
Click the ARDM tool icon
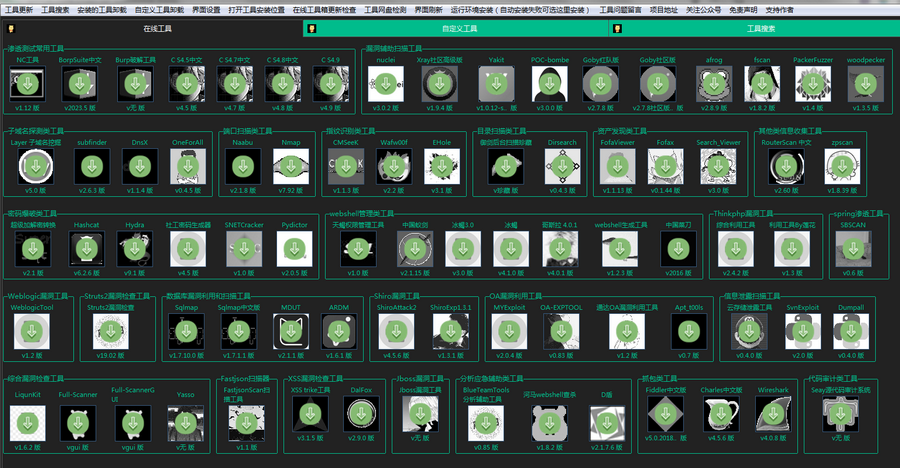tap(339, 331)
